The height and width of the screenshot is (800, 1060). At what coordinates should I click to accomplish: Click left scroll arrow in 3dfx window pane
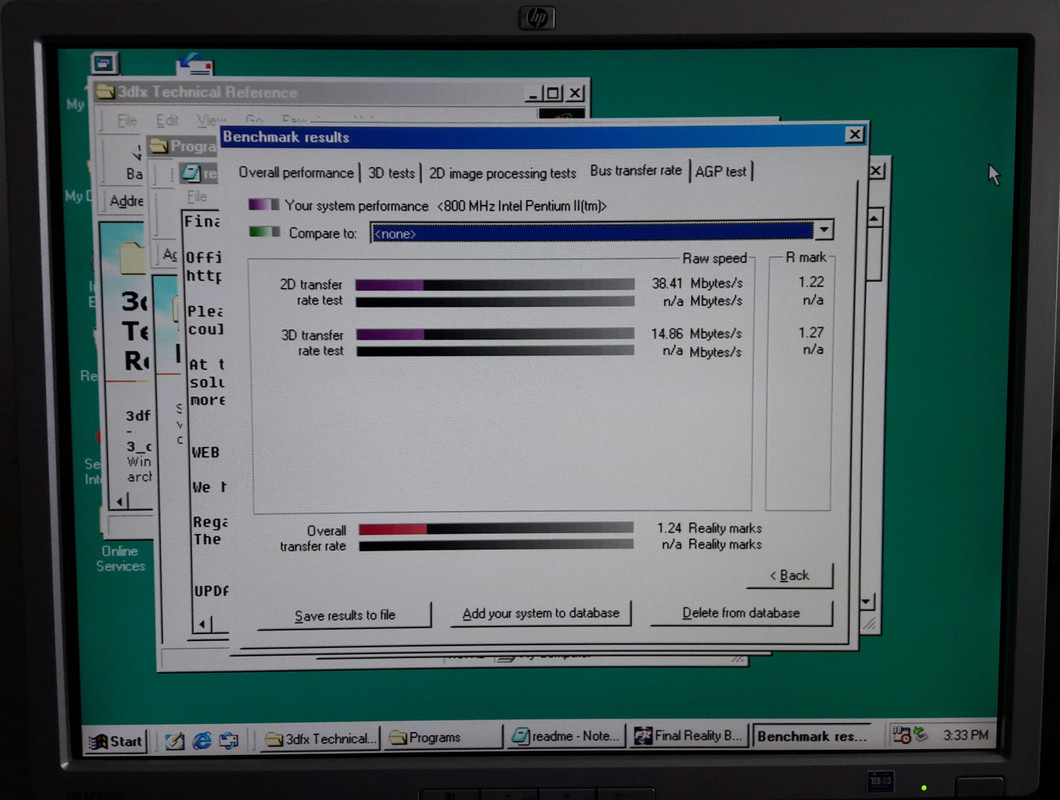(x=120, y=501)
